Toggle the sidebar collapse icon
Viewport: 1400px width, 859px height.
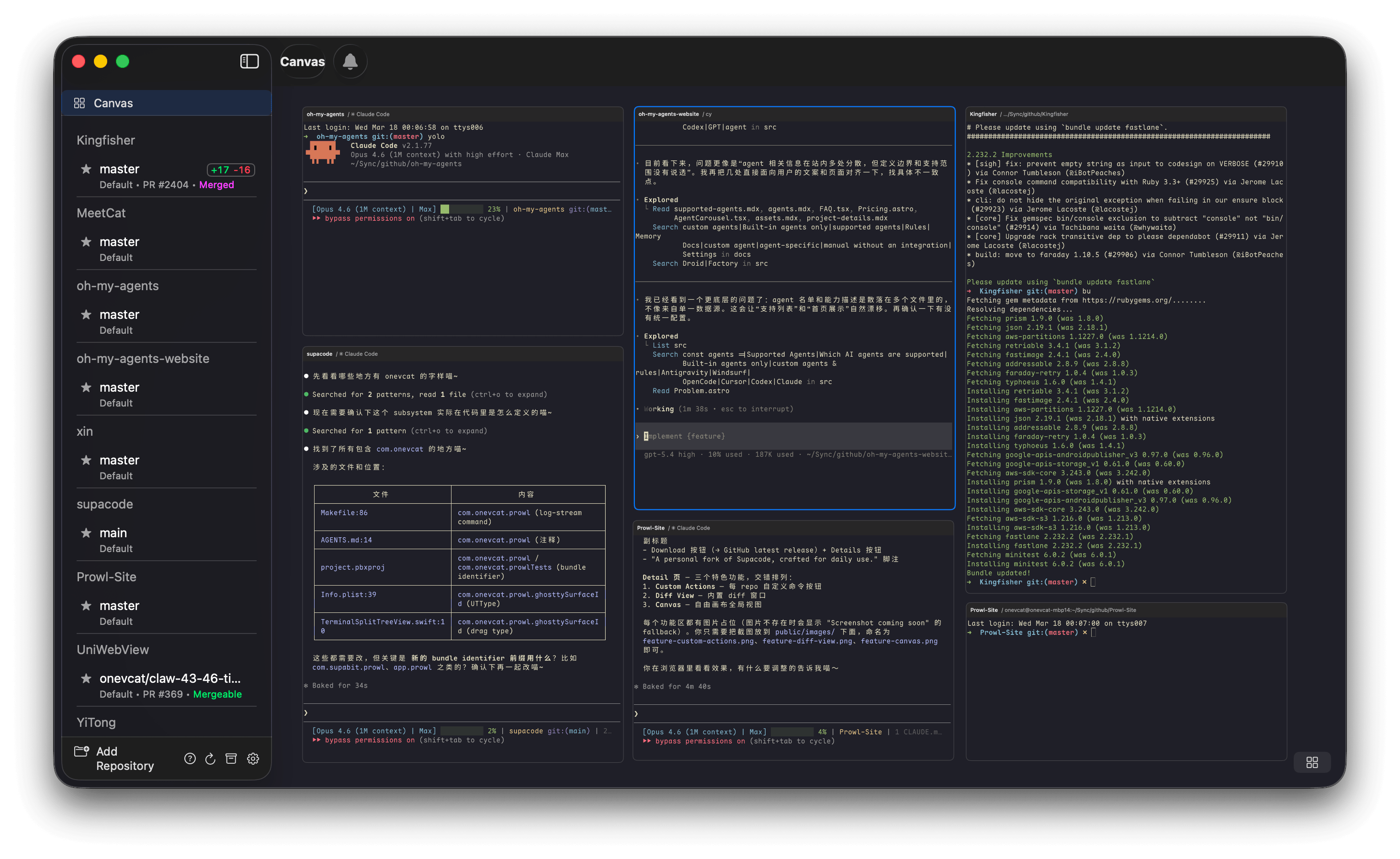249,61
